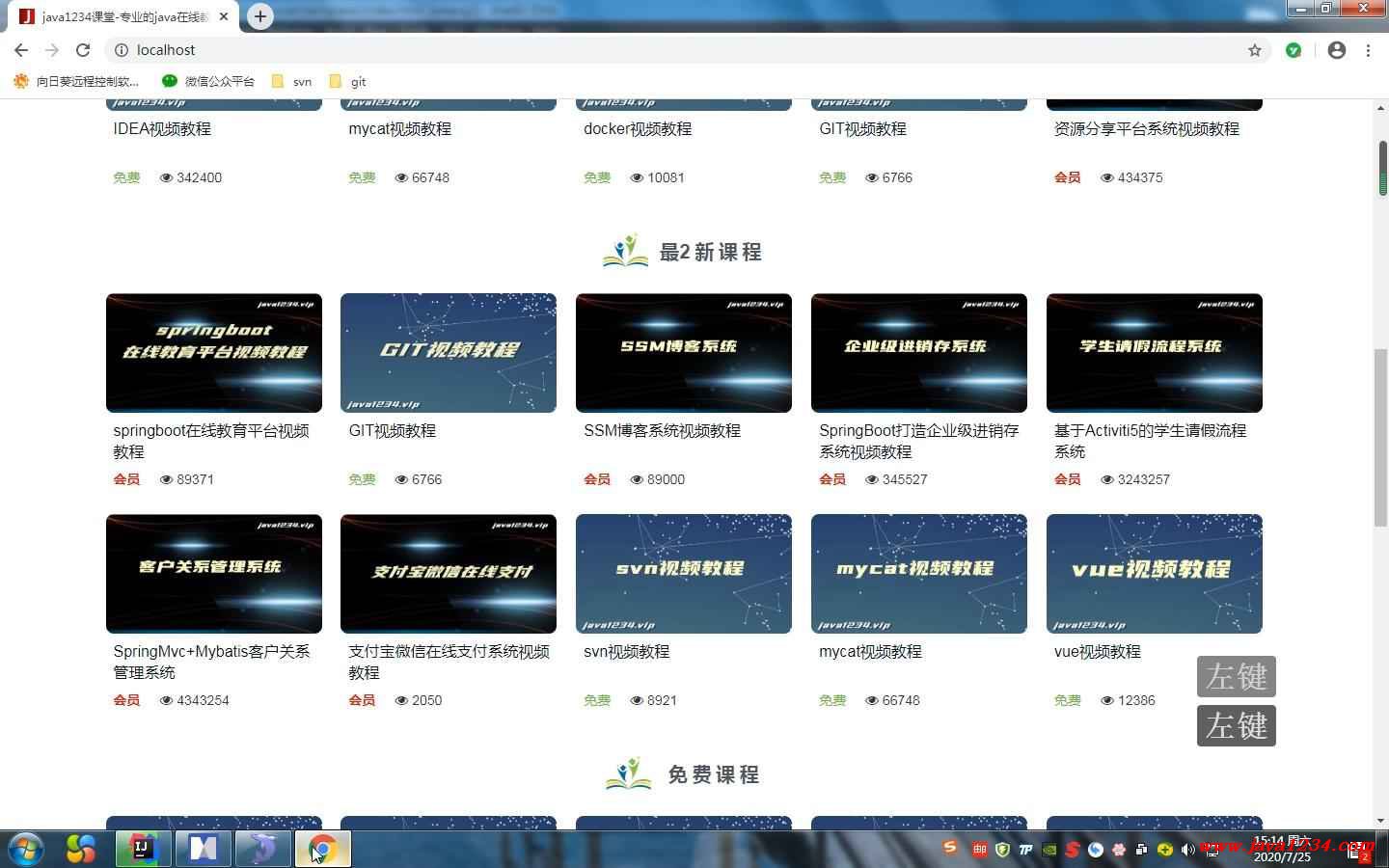Open the Windows Start menu
The image size is (1389, 868).
25,849
